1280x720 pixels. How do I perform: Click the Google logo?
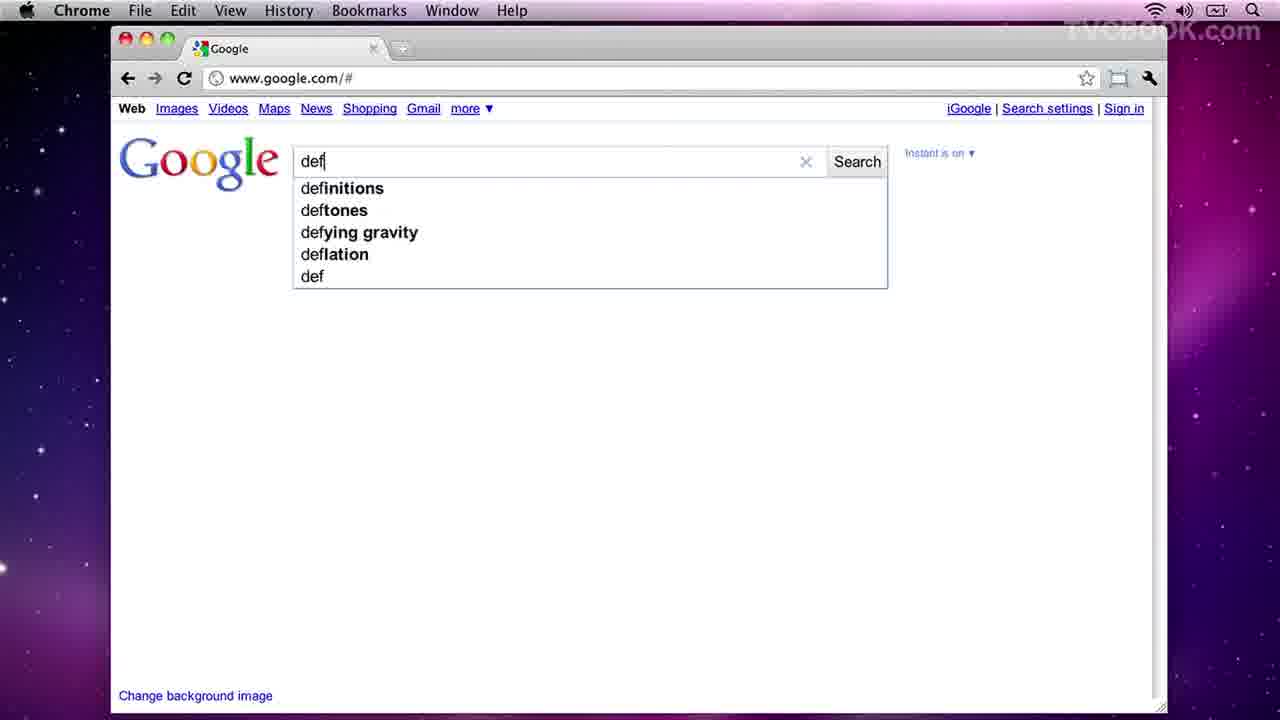click(x=199, y=163)
